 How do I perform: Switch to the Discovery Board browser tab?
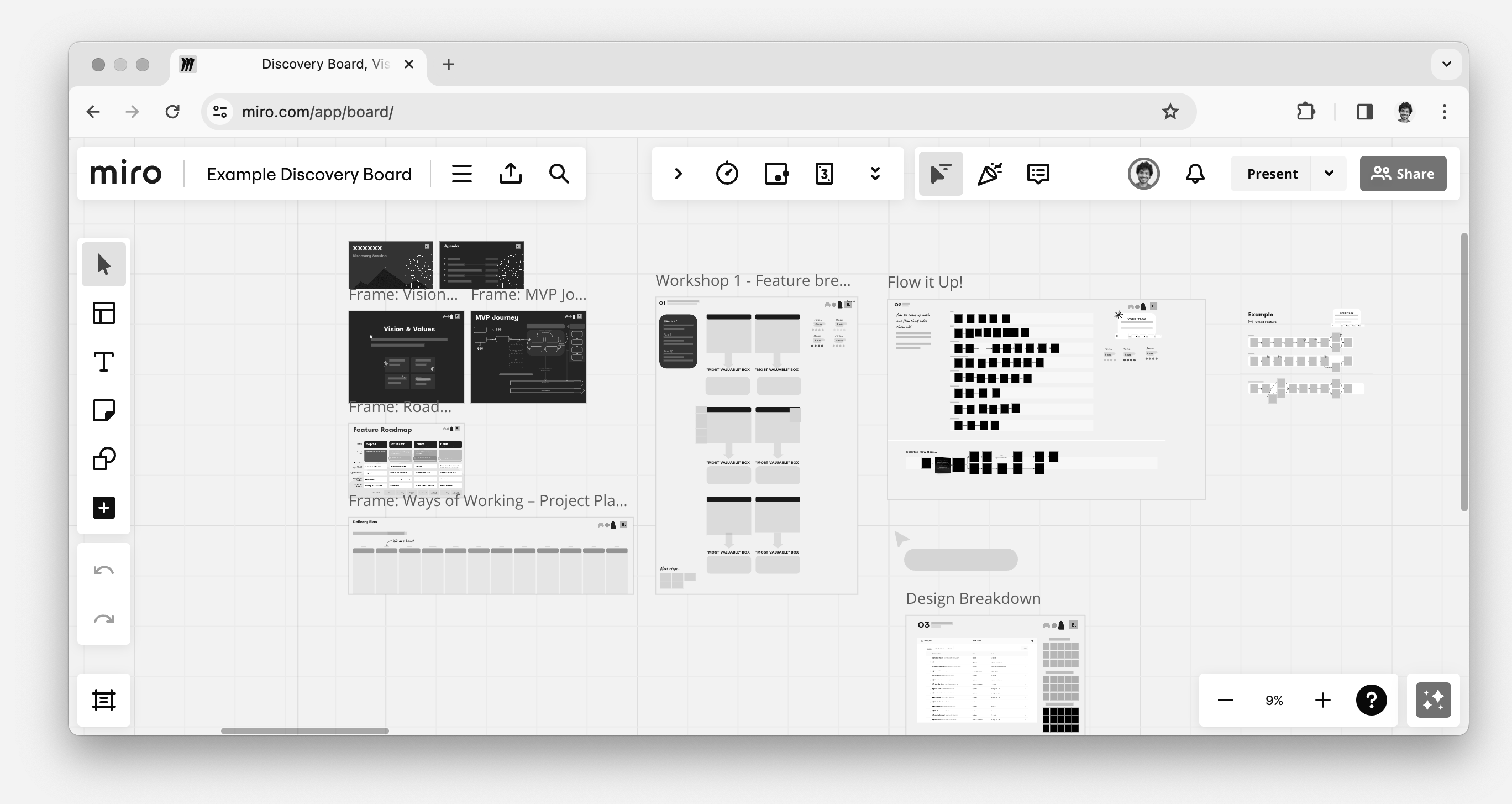[323, 64]
